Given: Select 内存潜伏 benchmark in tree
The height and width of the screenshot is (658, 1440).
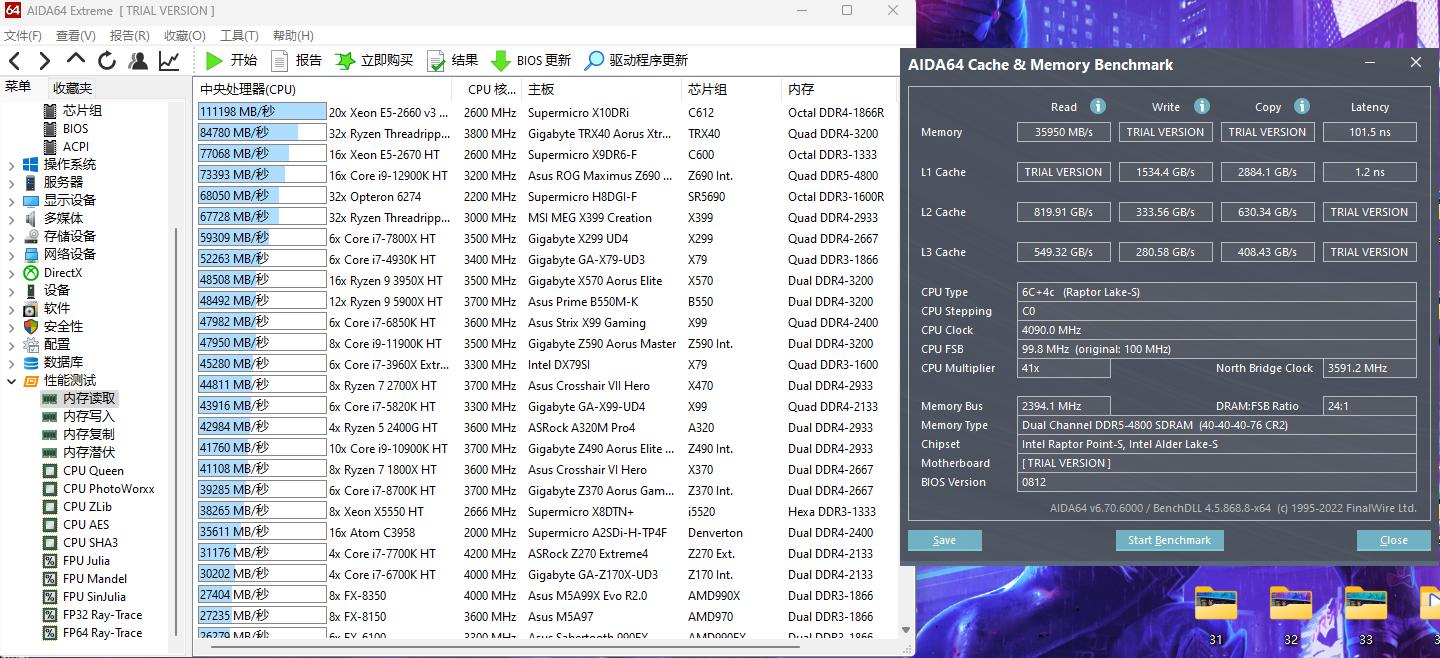Looking at the screenshot, I should tap(88, 452).
